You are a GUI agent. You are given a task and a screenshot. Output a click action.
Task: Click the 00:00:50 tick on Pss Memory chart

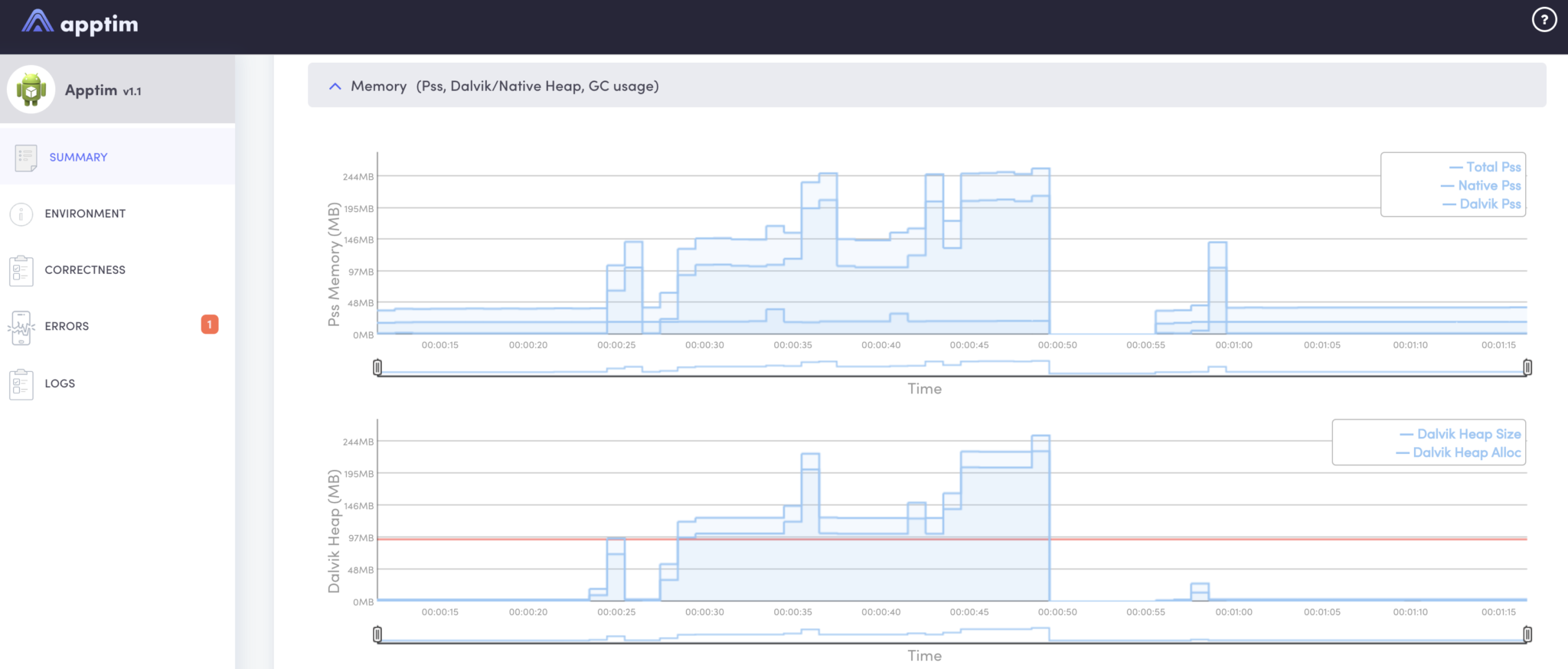tap(1057, 345)
